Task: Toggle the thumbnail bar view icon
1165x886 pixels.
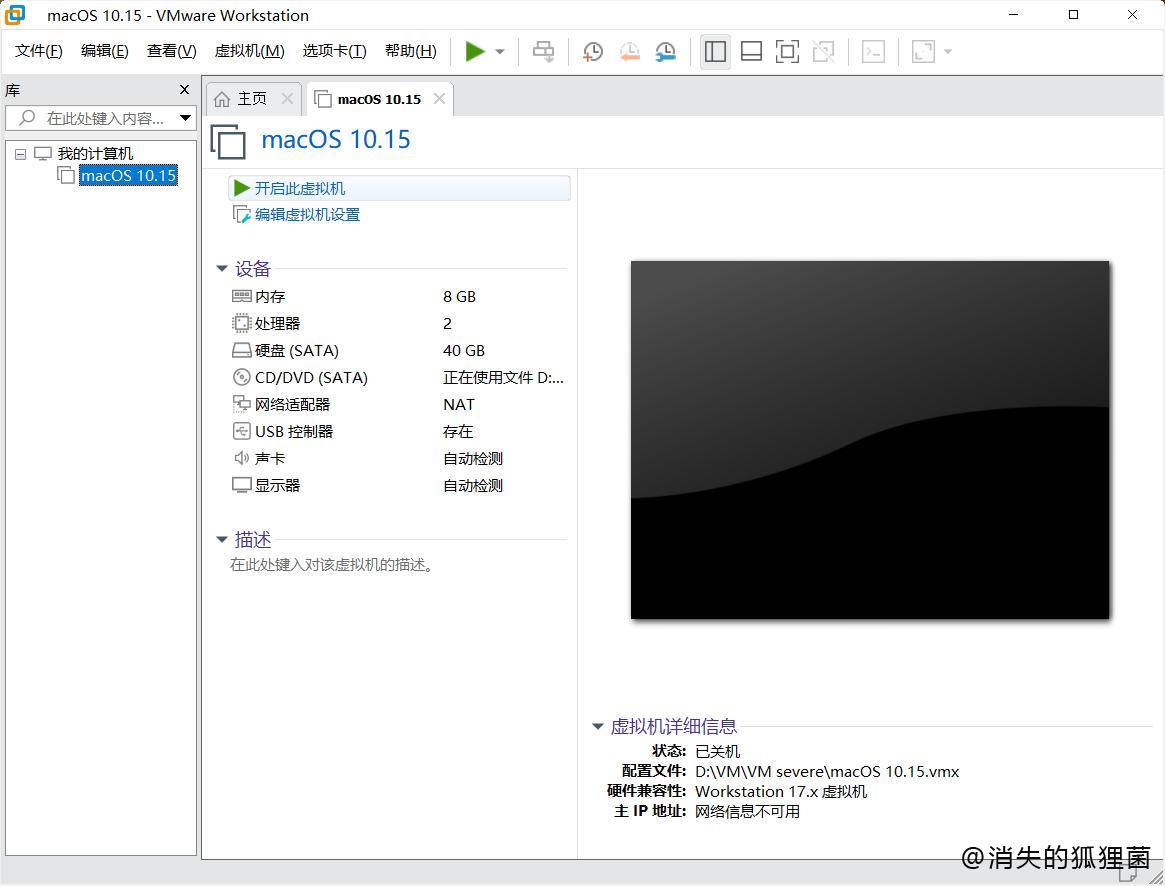Action: pyautogui.click(x=752, y=51)
